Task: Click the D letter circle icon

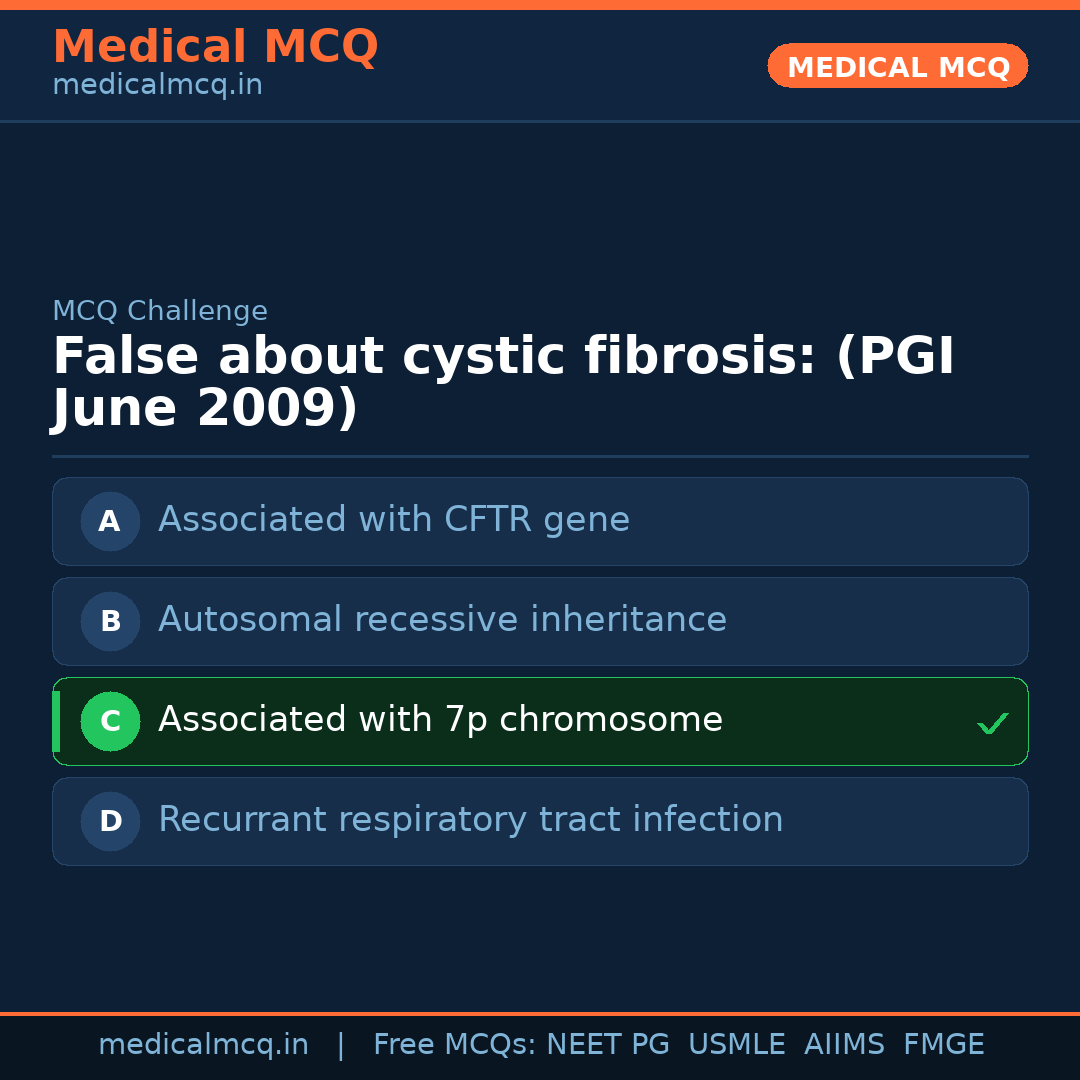Action: click(x=110, y=821)
